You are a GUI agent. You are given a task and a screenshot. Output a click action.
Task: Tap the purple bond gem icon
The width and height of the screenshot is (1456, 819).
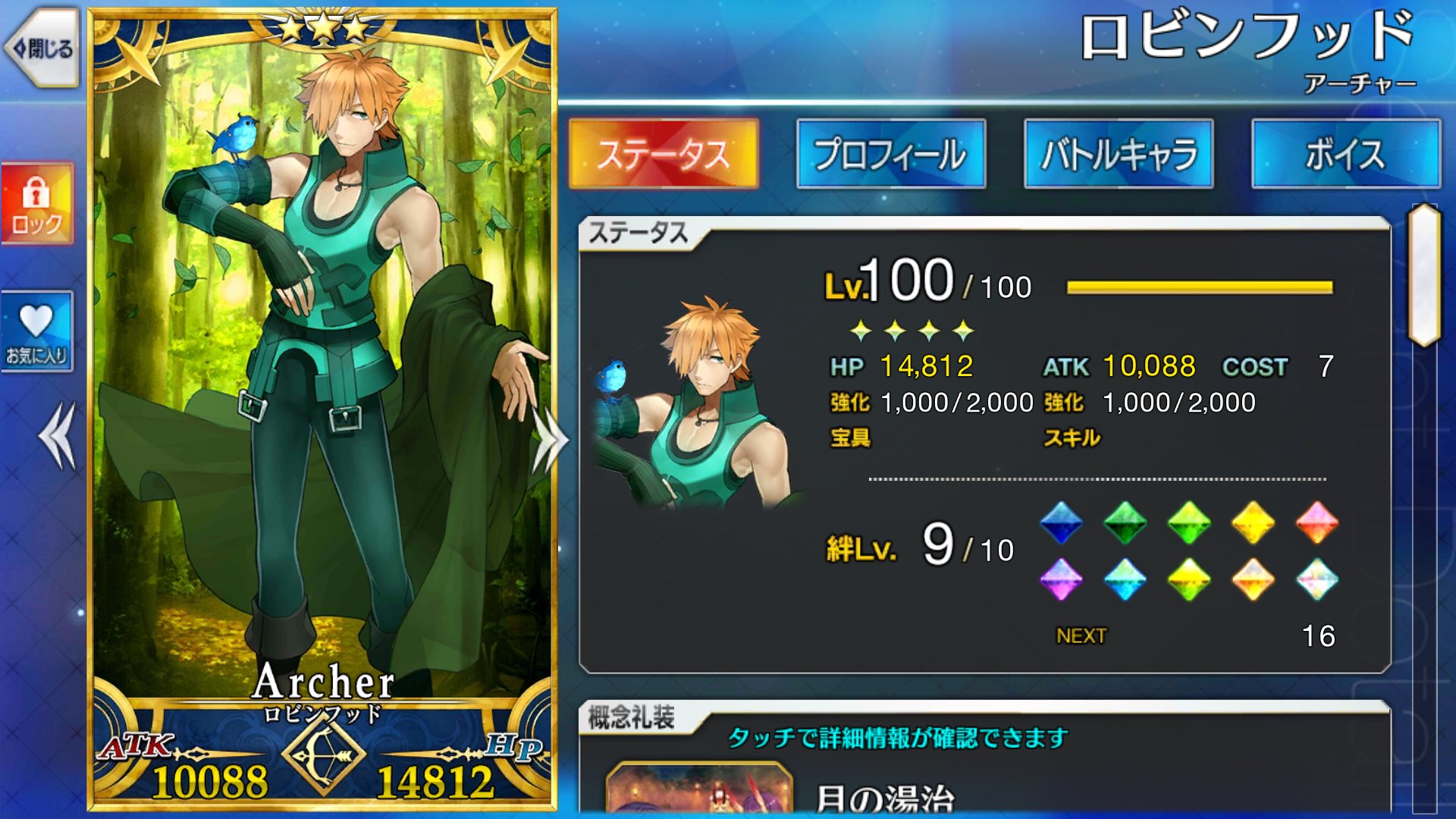(x=1061, y=580)
